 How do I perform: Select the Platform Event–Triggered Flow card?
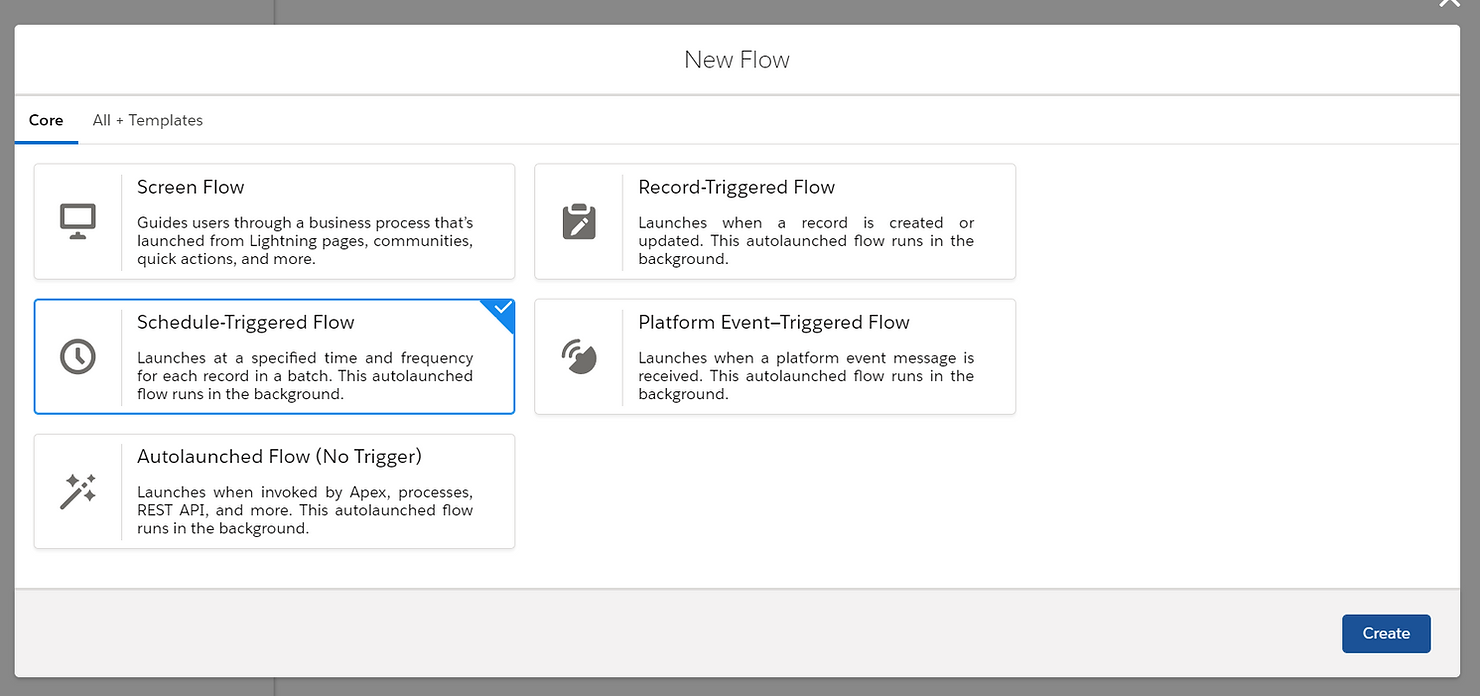pos(775,356)
